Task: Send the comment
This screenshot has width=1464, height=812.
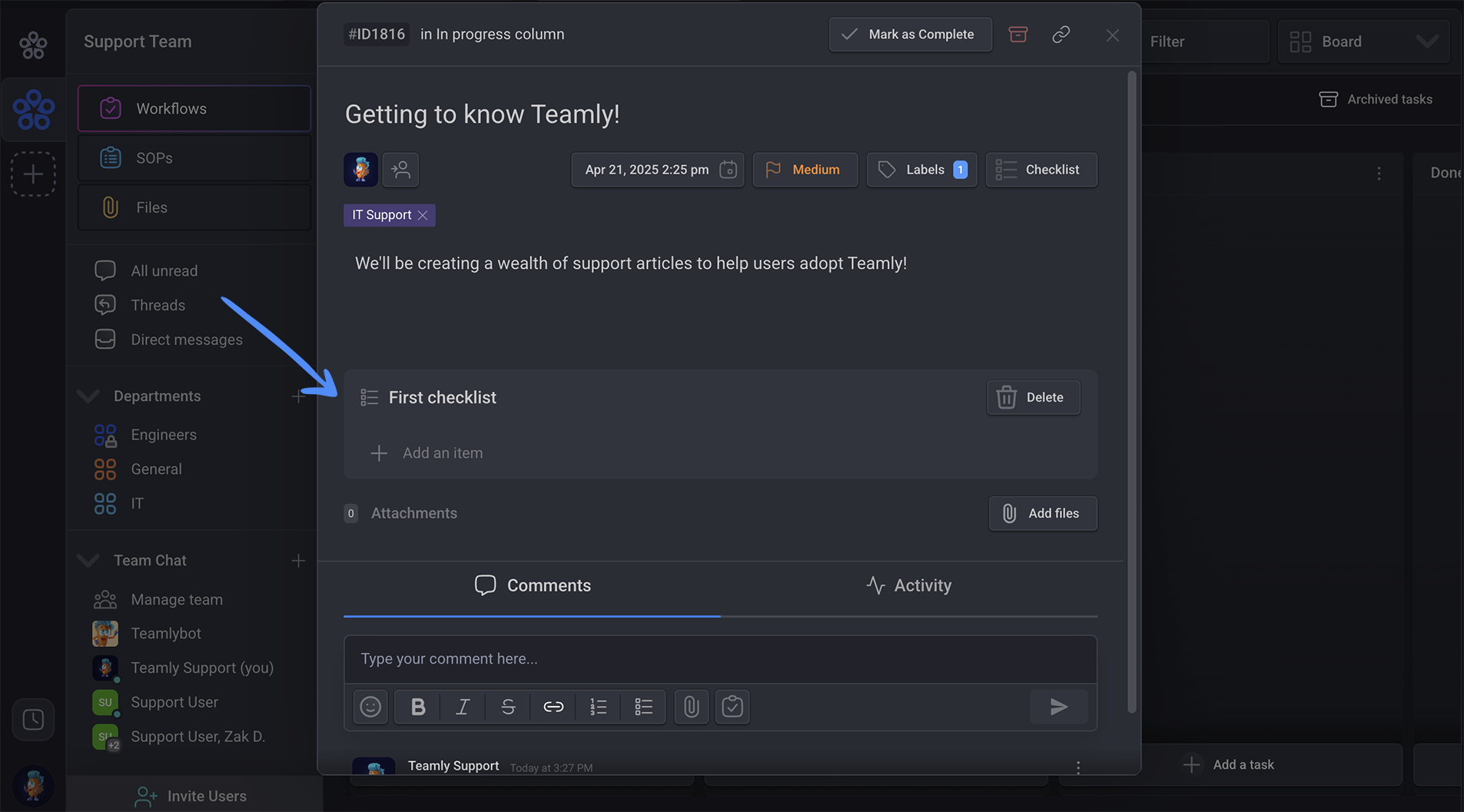Action: [1059, 707]
